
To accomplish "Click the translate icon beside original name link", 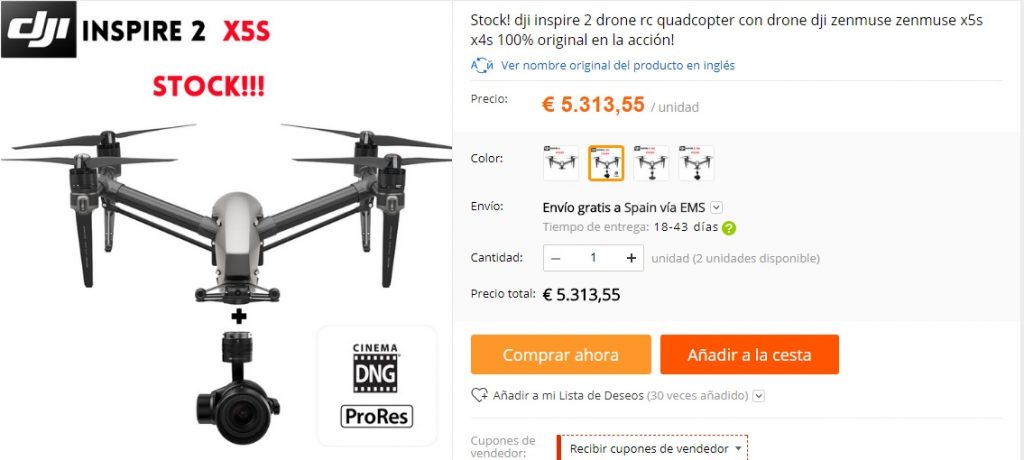I will pyautogui.click(x=482, y=65).
